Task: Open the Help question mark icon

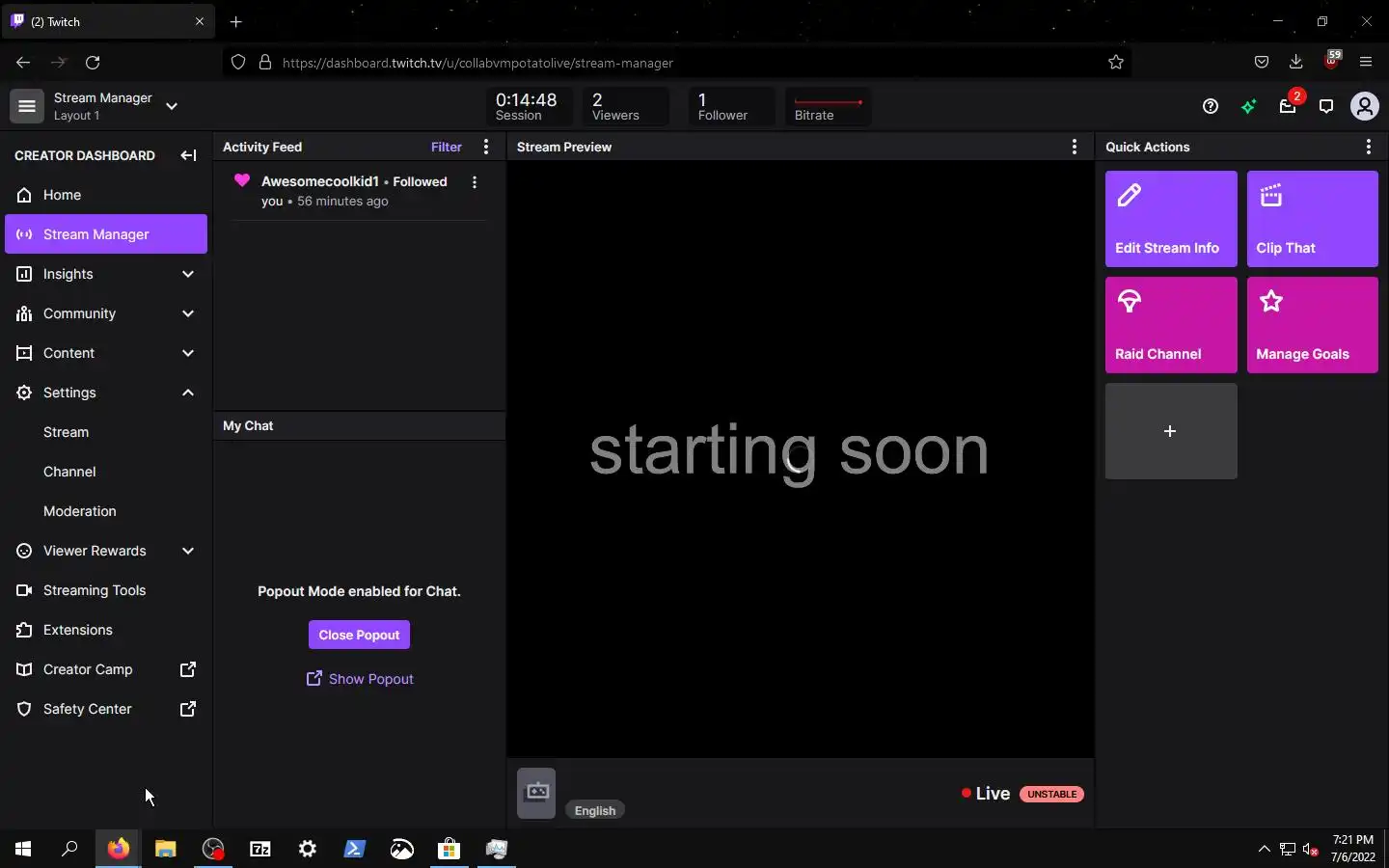Action: coord(1211,106)
